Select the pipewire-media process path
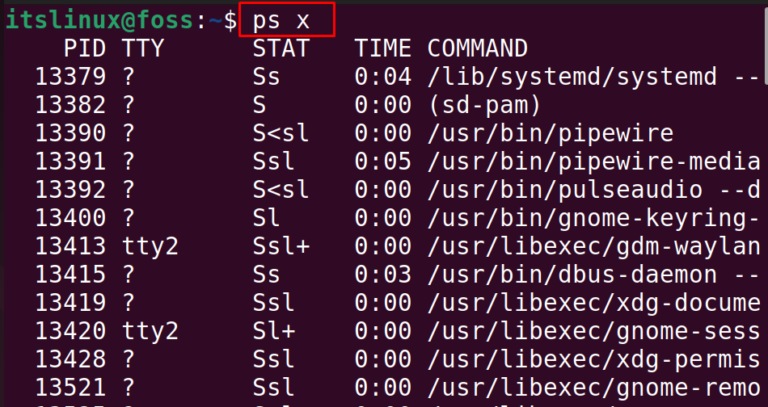Screen dimensions: 768x407 594,162
